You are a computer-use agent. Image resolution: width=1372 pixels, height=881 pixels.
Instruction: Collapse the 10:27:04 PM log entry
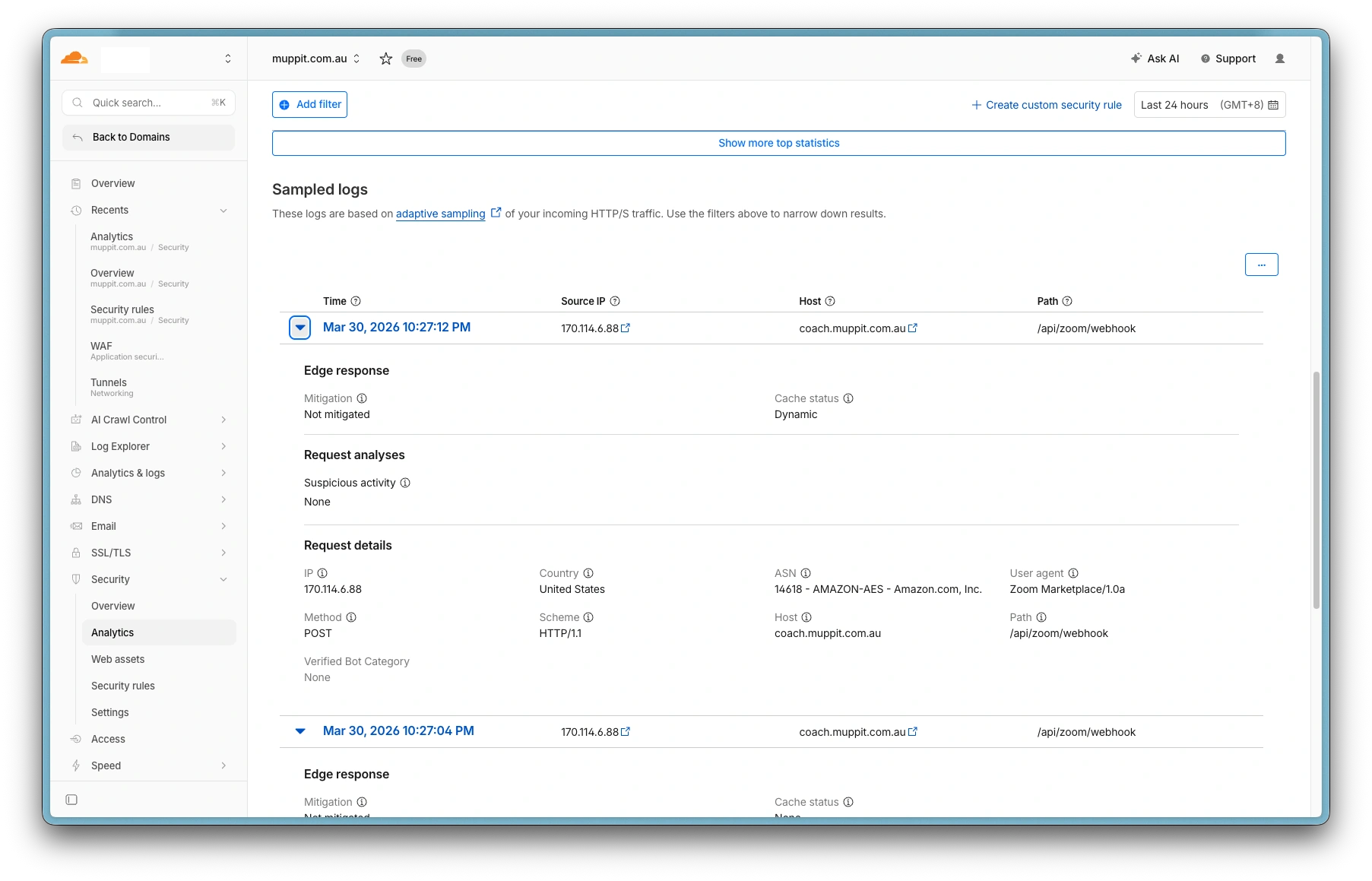pyautogui.click(x=300, y=731)
